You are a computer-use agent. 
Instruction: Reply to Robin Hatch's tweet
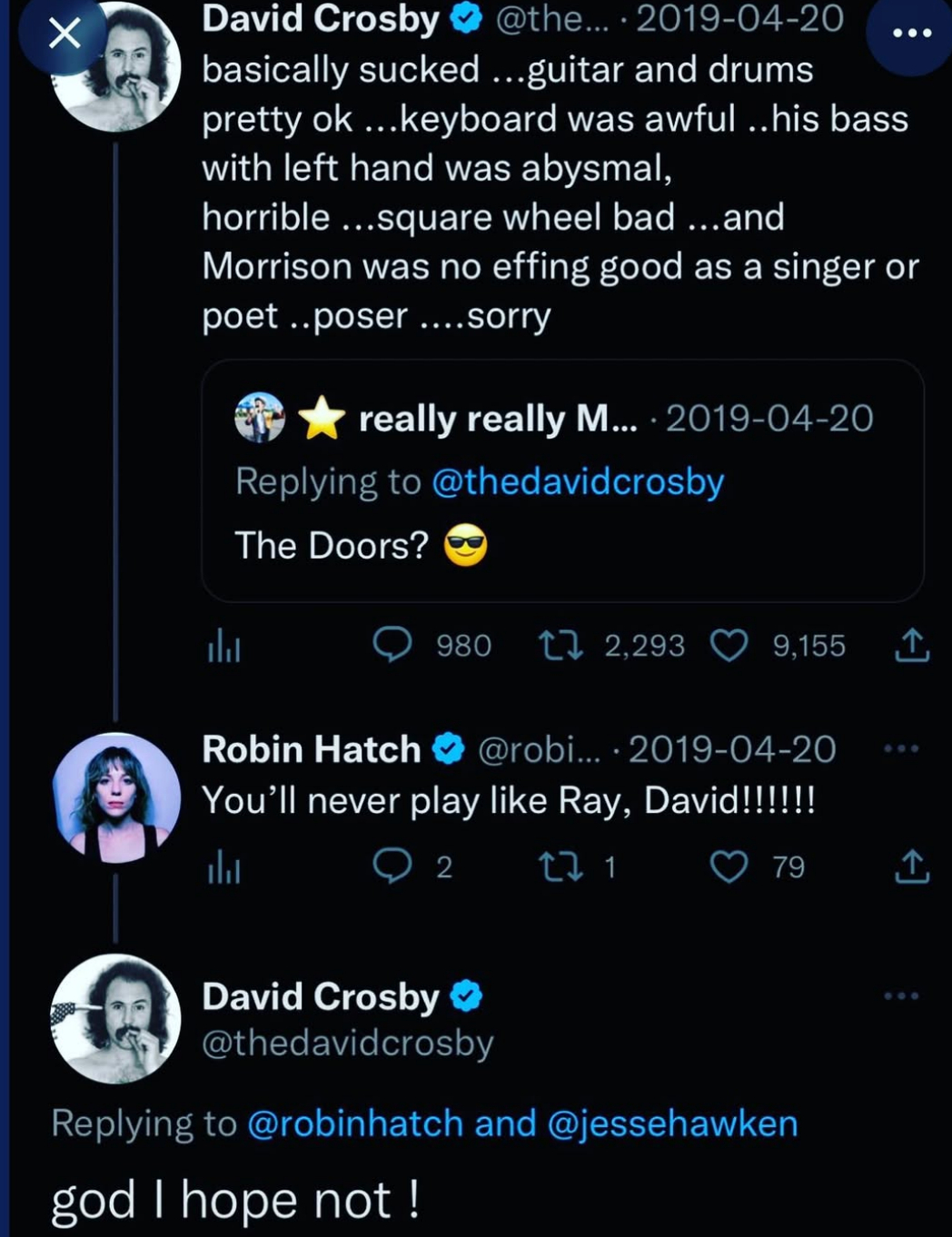[393, 867]
